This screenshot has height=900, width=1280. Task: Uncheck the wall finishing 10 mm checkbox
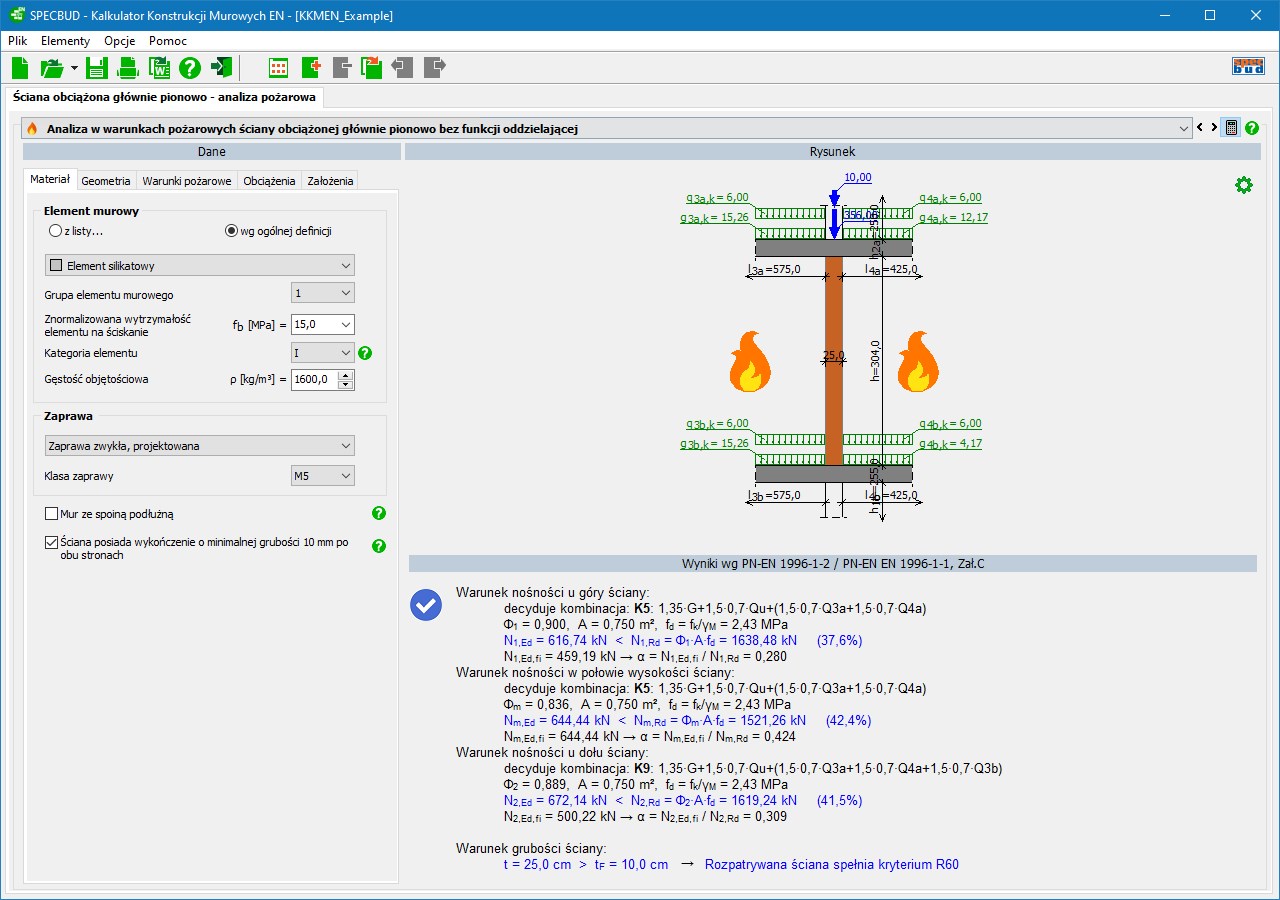(52, 542)
